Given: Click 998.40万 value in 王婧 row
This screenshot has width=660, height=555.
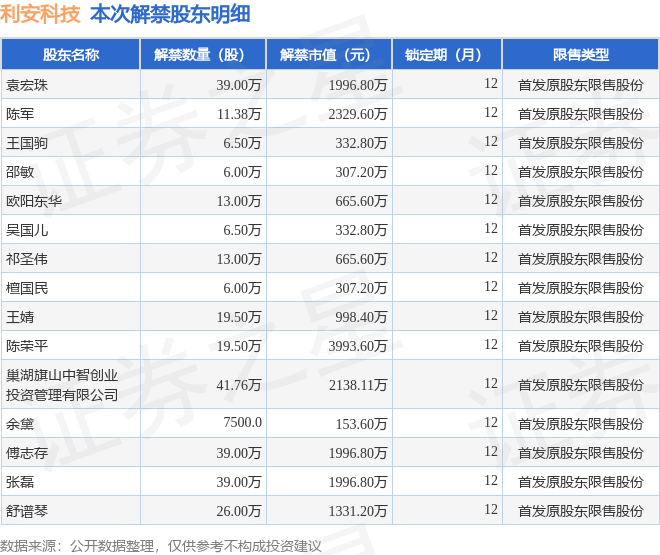Looking at the screenshot, I should pos(361,317).
